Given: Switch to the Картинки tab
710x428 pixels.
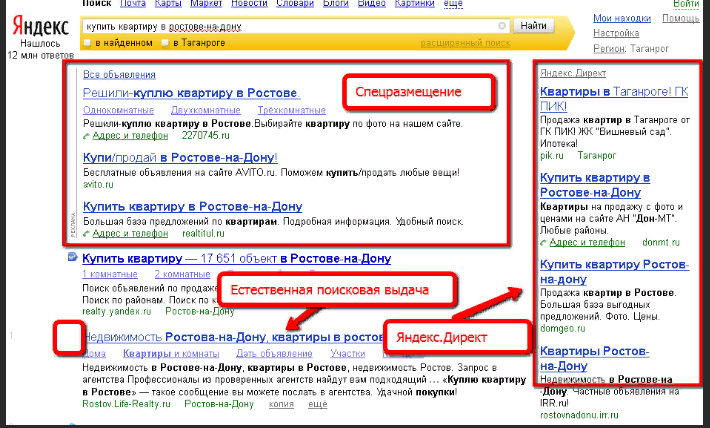Looking at the screenshot, I should point(414,4).
